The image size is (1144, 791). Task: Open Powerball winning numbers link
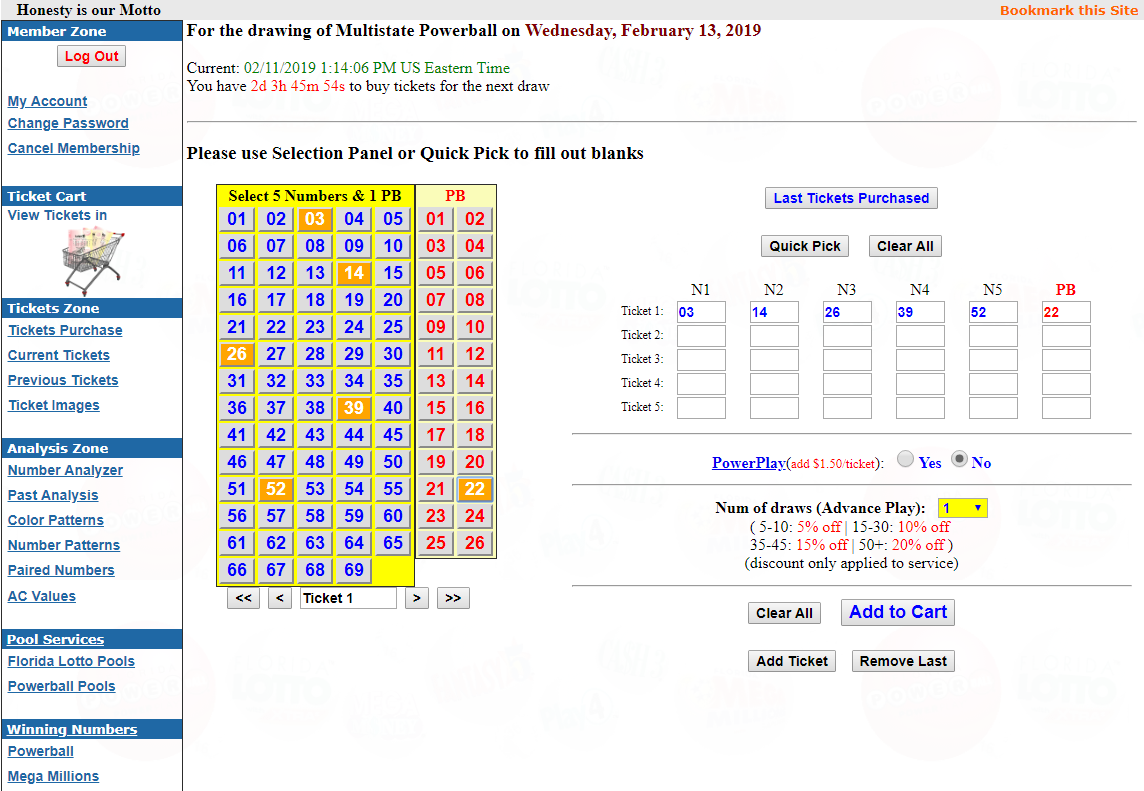tap(40, 751)
